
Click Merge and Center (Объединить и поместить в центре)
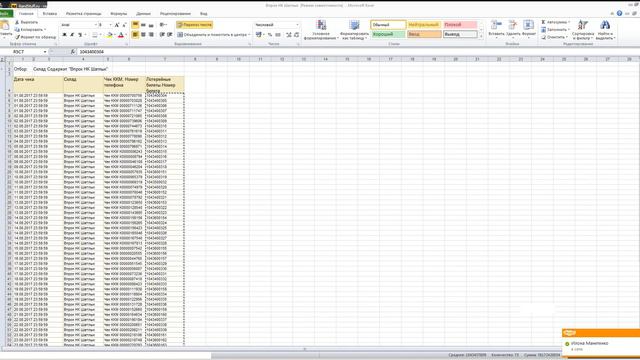click(x=213, y=35)
